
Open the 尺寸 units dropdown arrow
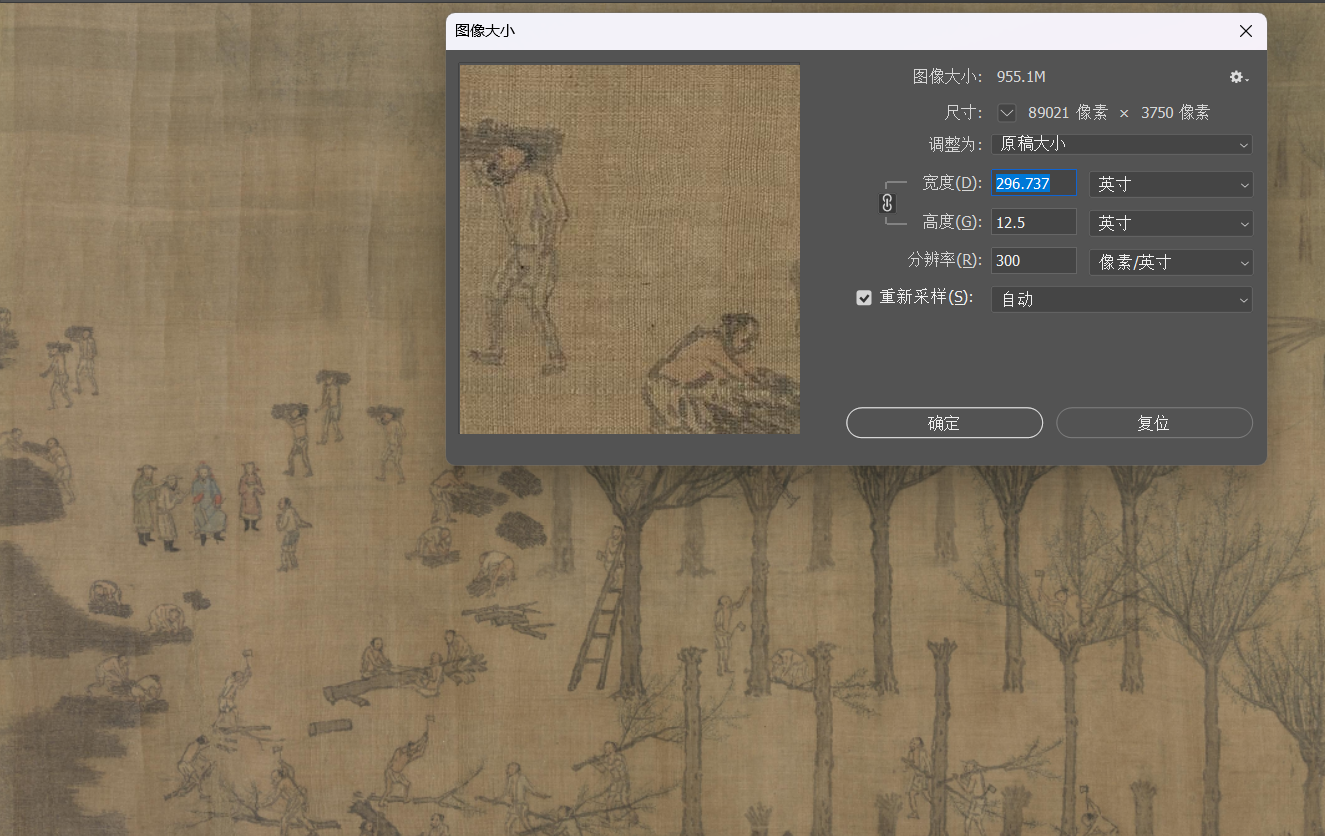[x=1007, y=113]
